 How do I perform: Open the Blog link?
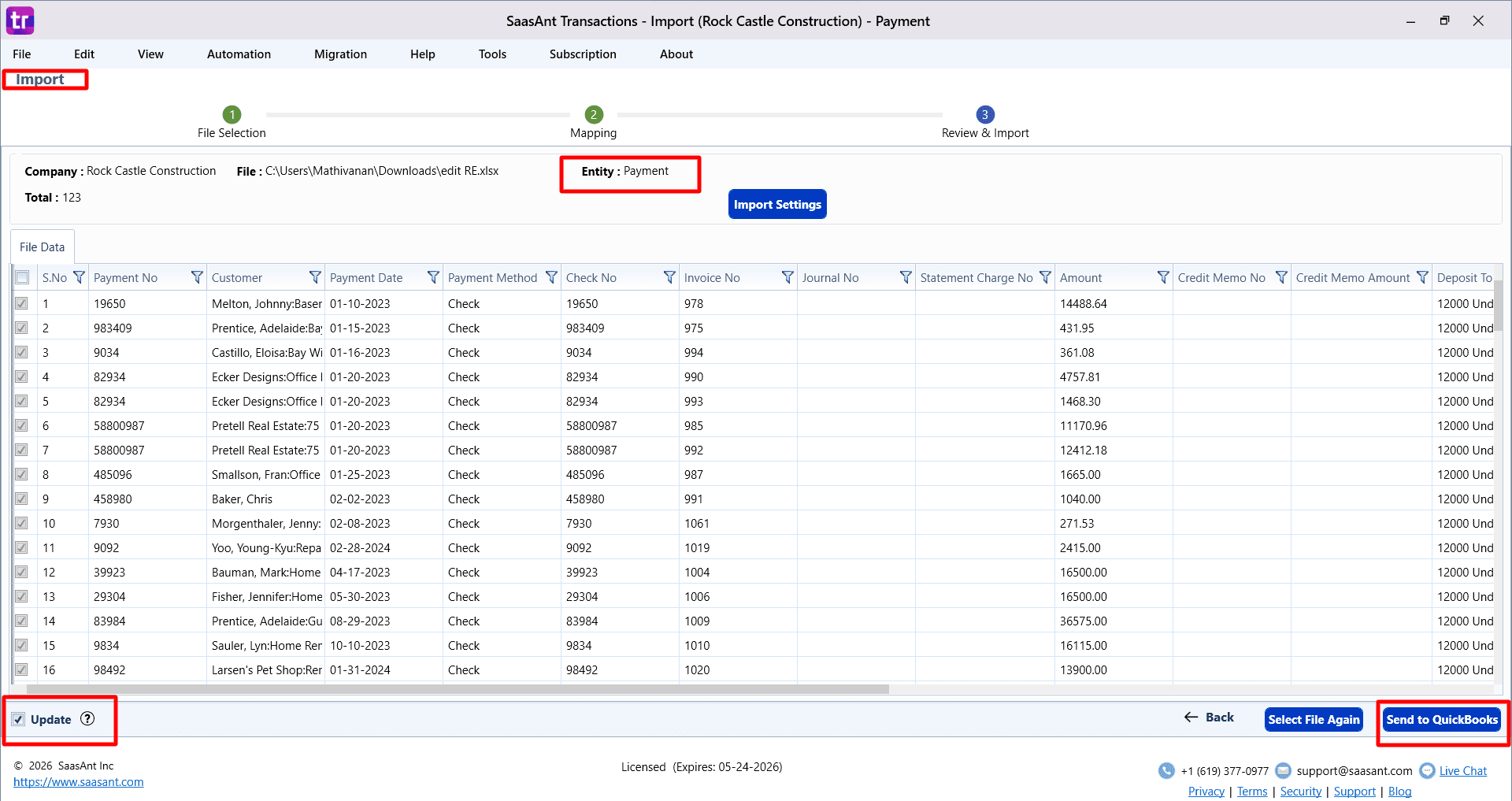1399,791
